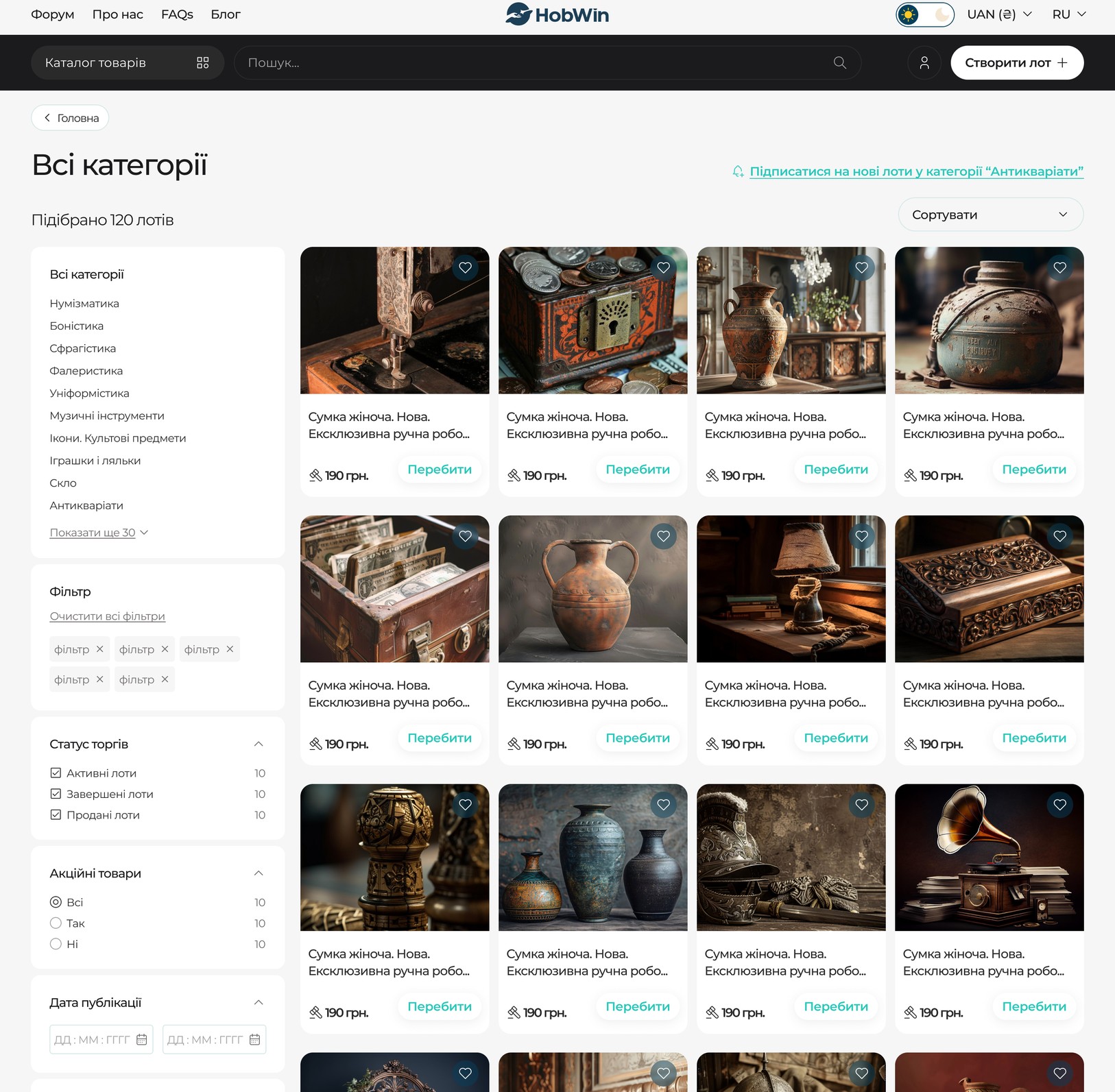Click the Пошук search field
The height and width of the screenshot is (1092, 1115).
(547, 63)
